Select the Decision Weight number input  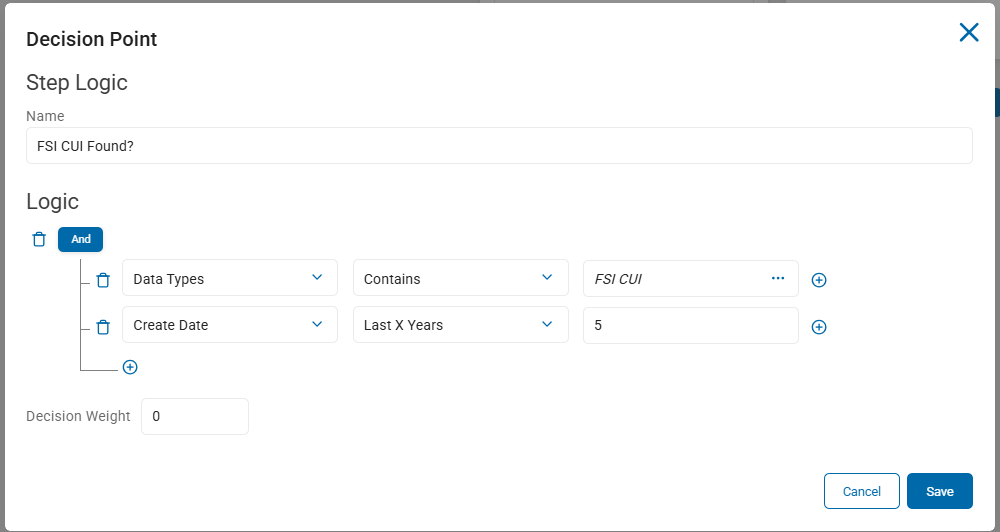point(195,417)
